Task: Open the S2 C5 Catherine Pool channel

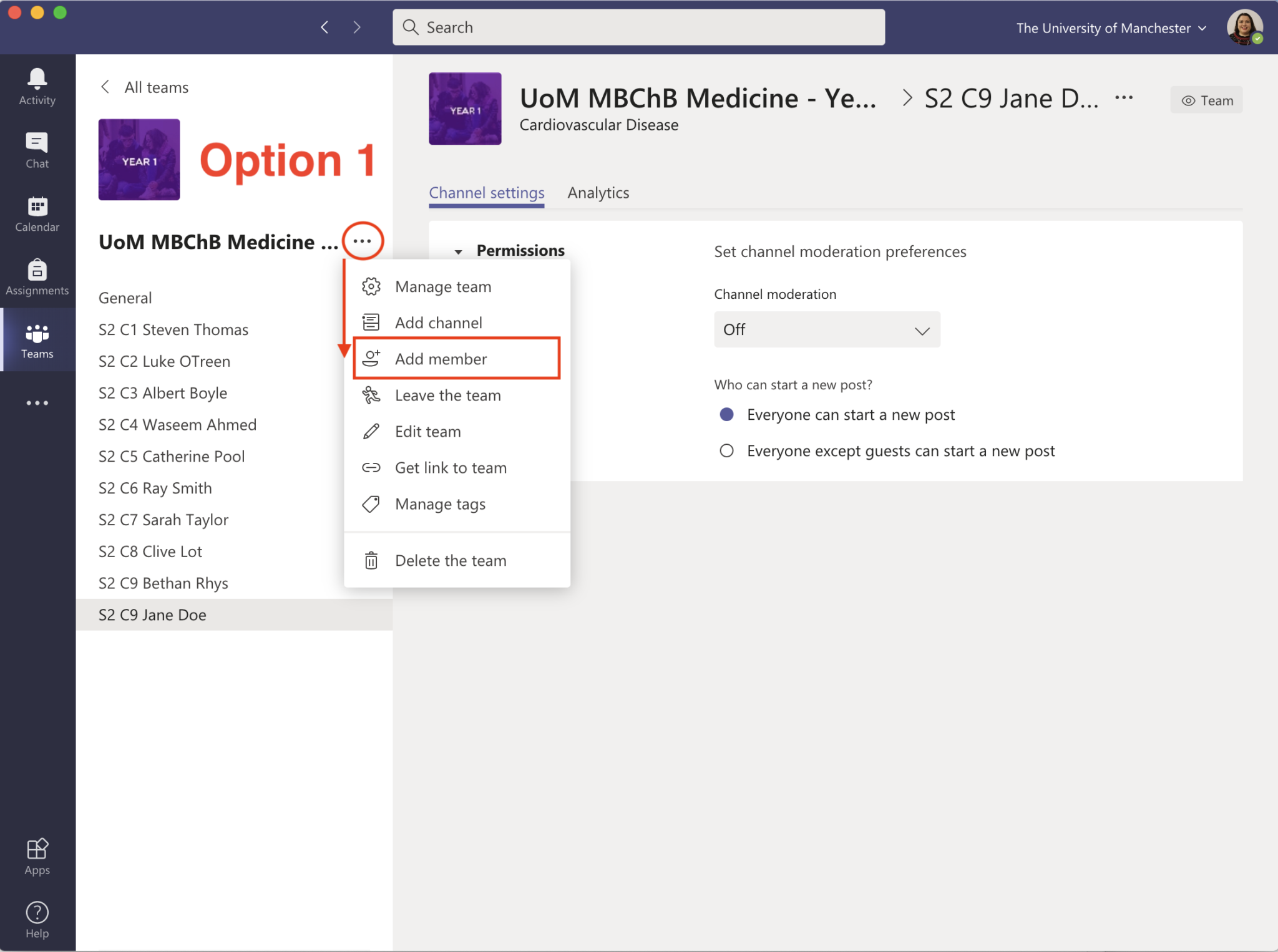Action: click(172, 457)
